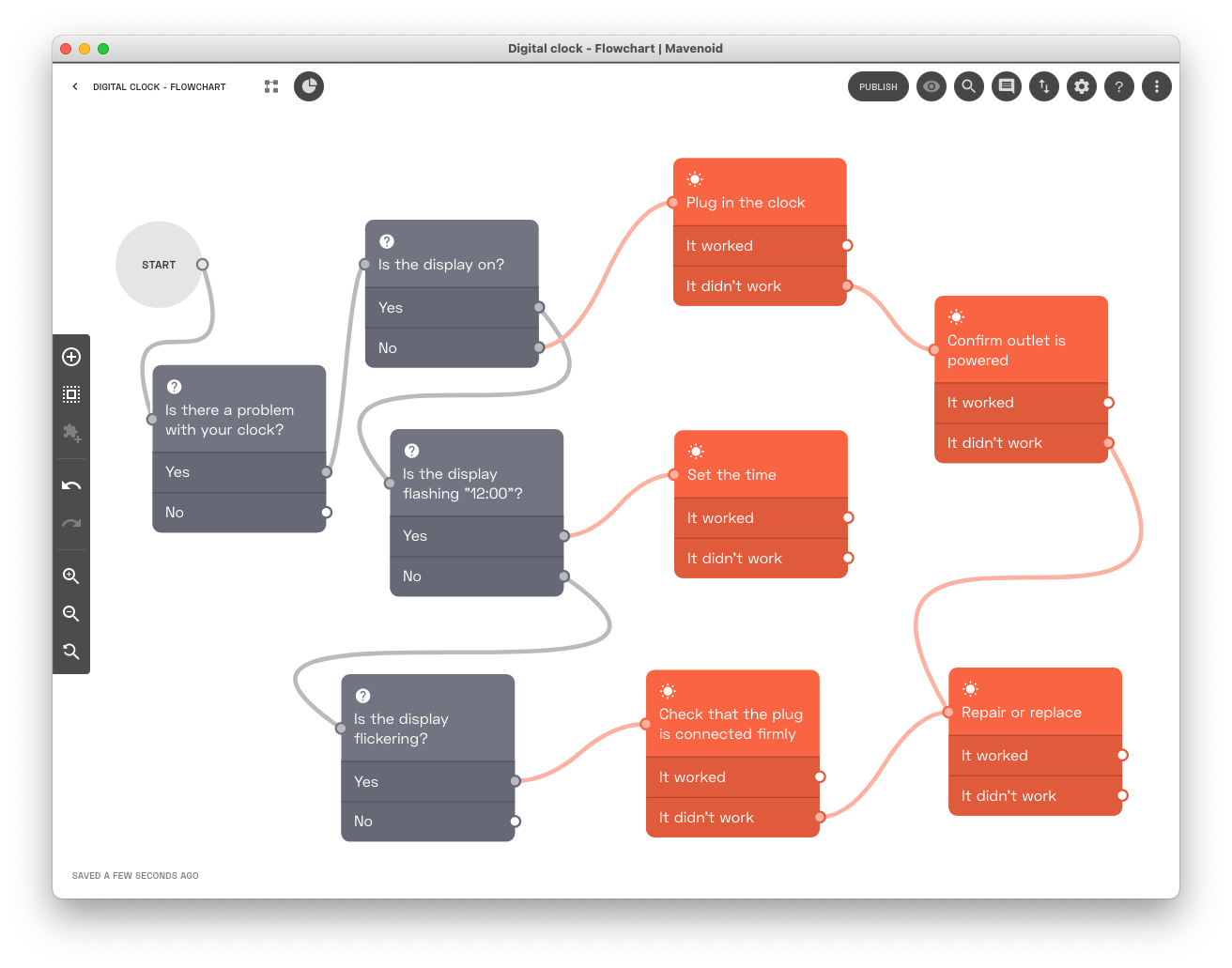Click the Publish button
This screenshot has height=968, width=1232.
pos(878,86)
